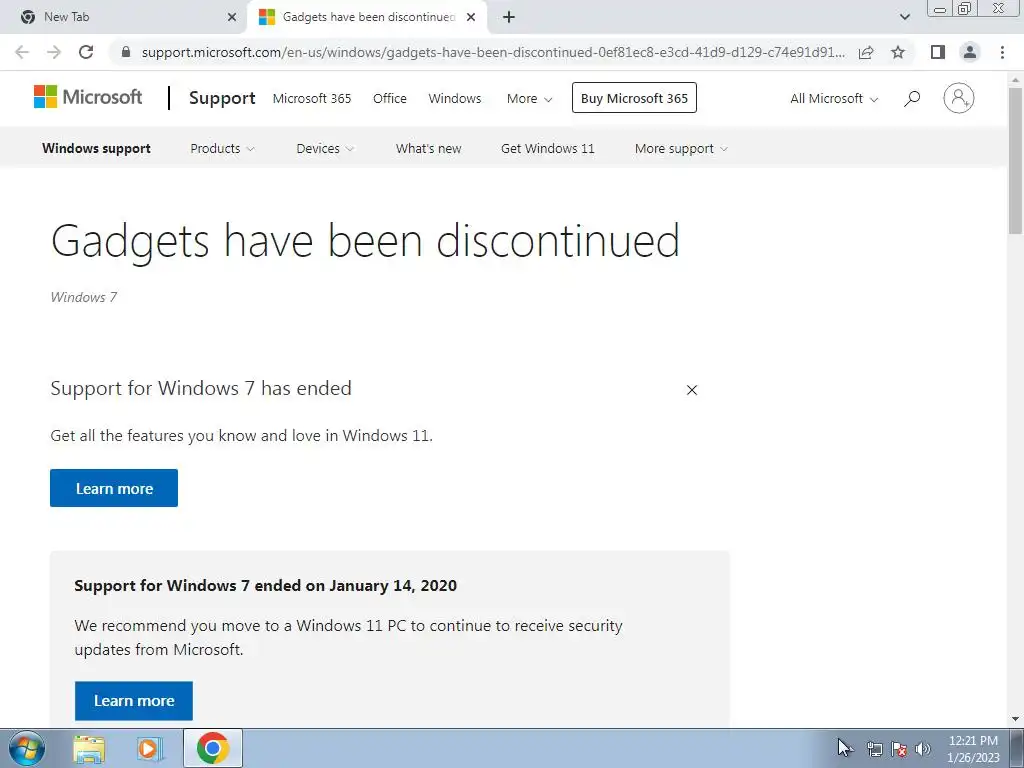The width and height of the screenshot is (1024, 768).
Task: Close the New Tab tab
Action: pyautogui.click(x=232, y=17)
